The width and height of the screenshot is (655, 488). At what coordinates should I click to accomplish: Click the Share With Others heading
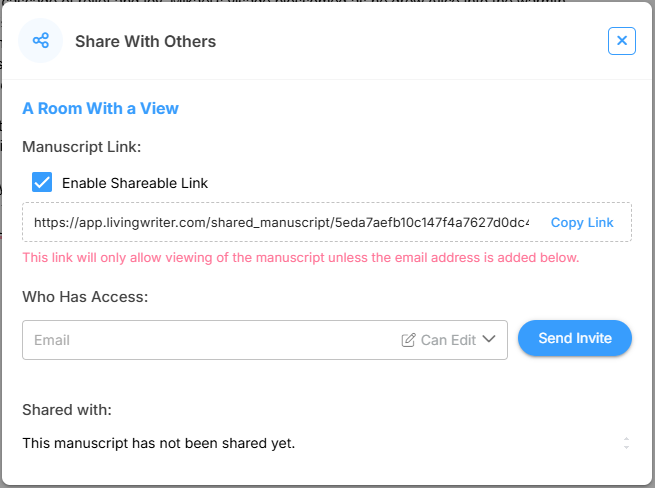[145, 41]
